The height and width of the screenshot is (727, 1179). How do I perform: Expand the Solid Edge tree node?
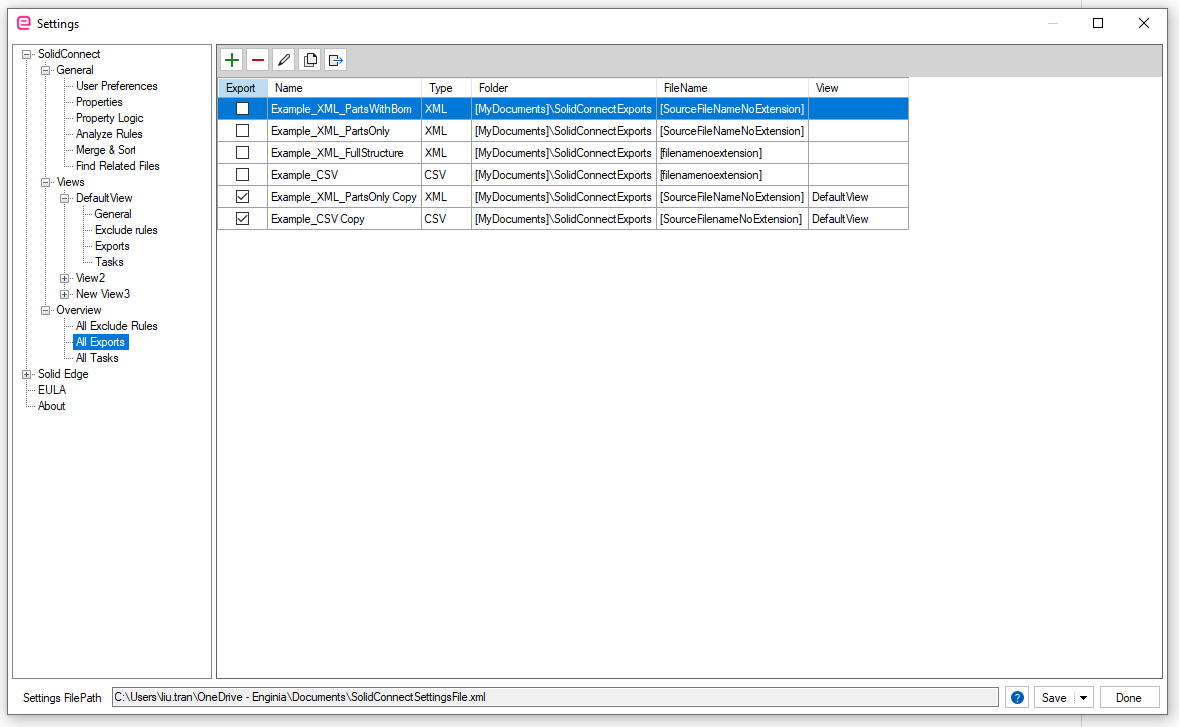coord(26,374)
